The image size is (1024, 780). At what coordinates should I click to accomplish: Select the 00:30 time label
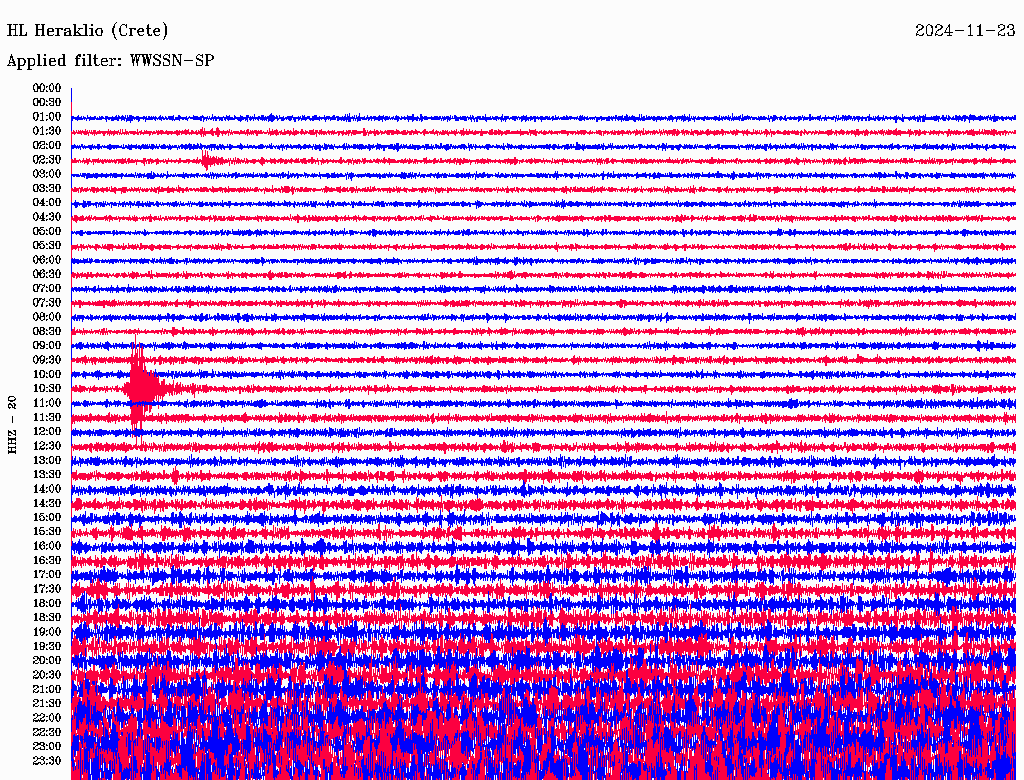pos(46,103)
